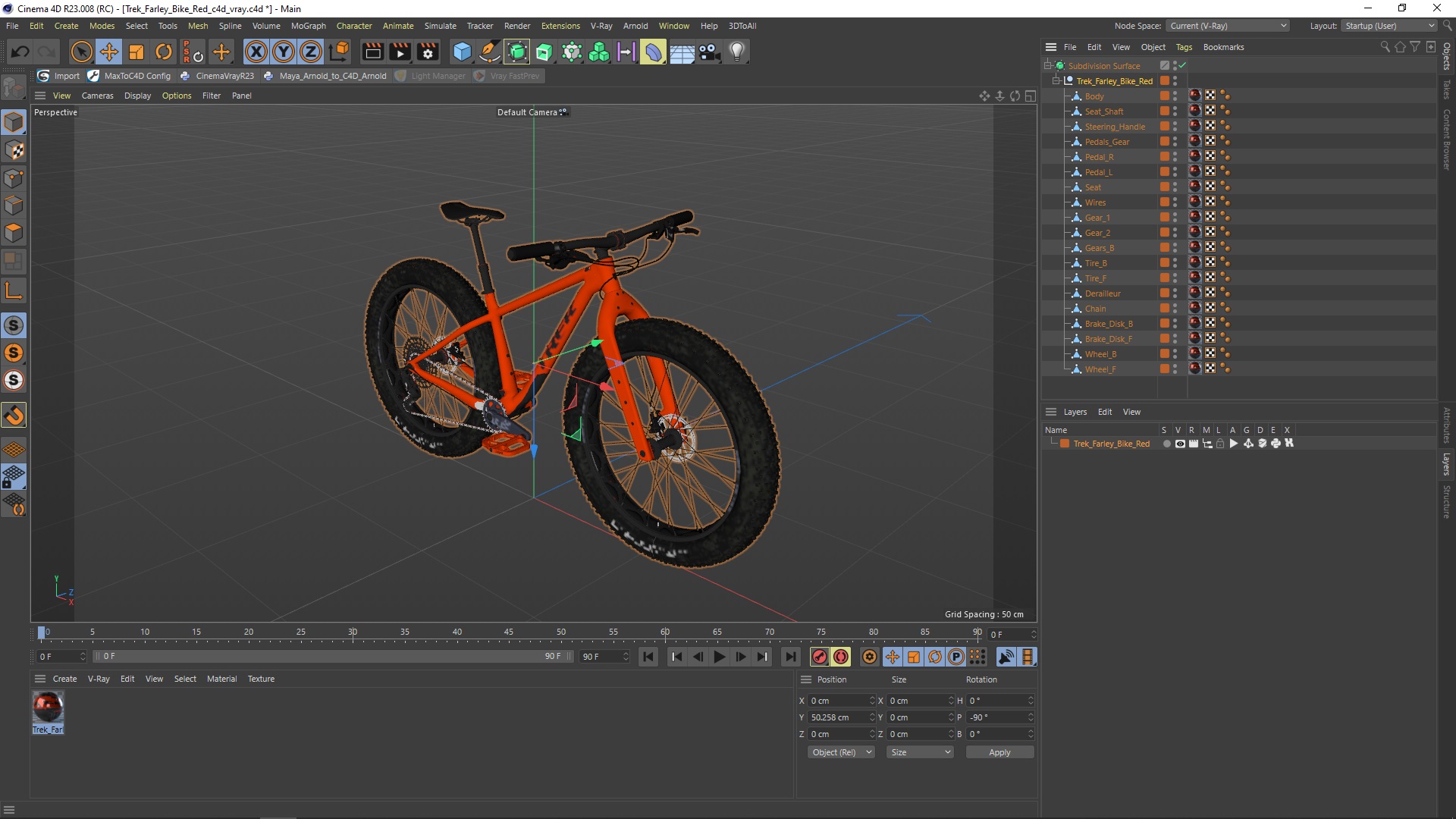Image resolution: width=1456 pixels, height=819 pixels.
Task: Toggle Subdivision Surface enable checkmark
Action: [1182, 66]
